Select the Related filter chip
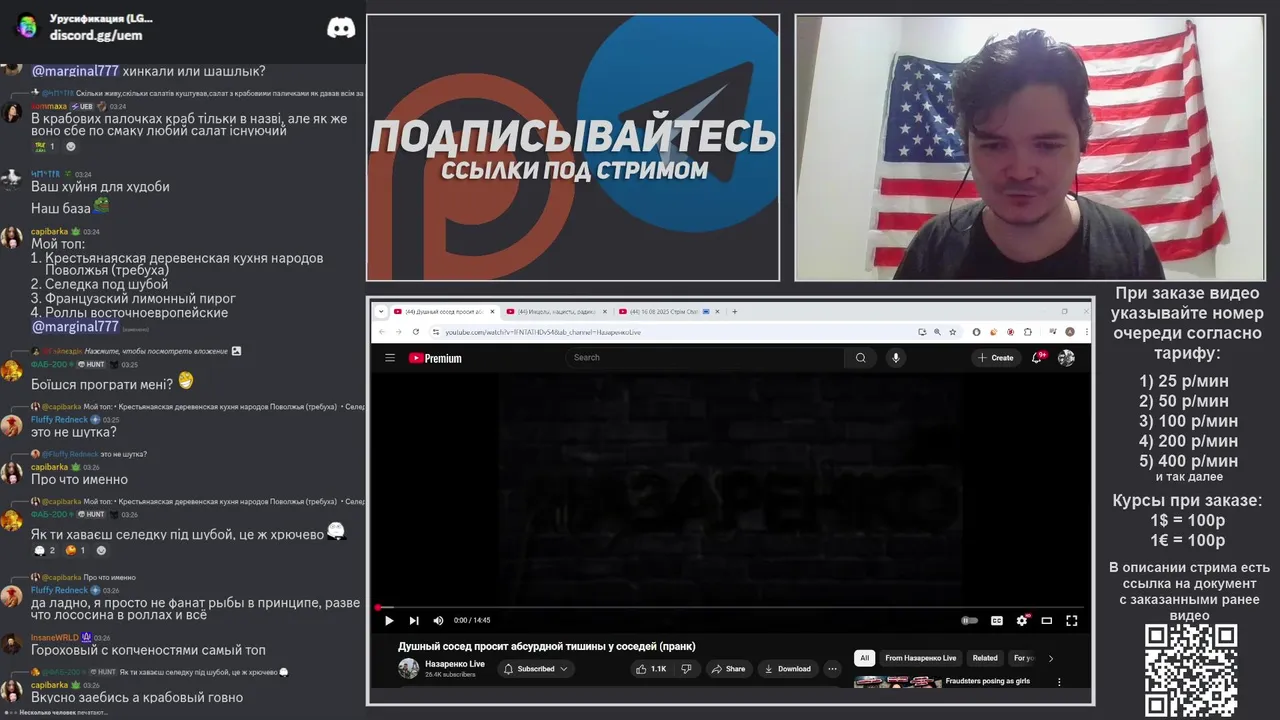Viewport: 1280px width, 720px height. tap(985, 658)
